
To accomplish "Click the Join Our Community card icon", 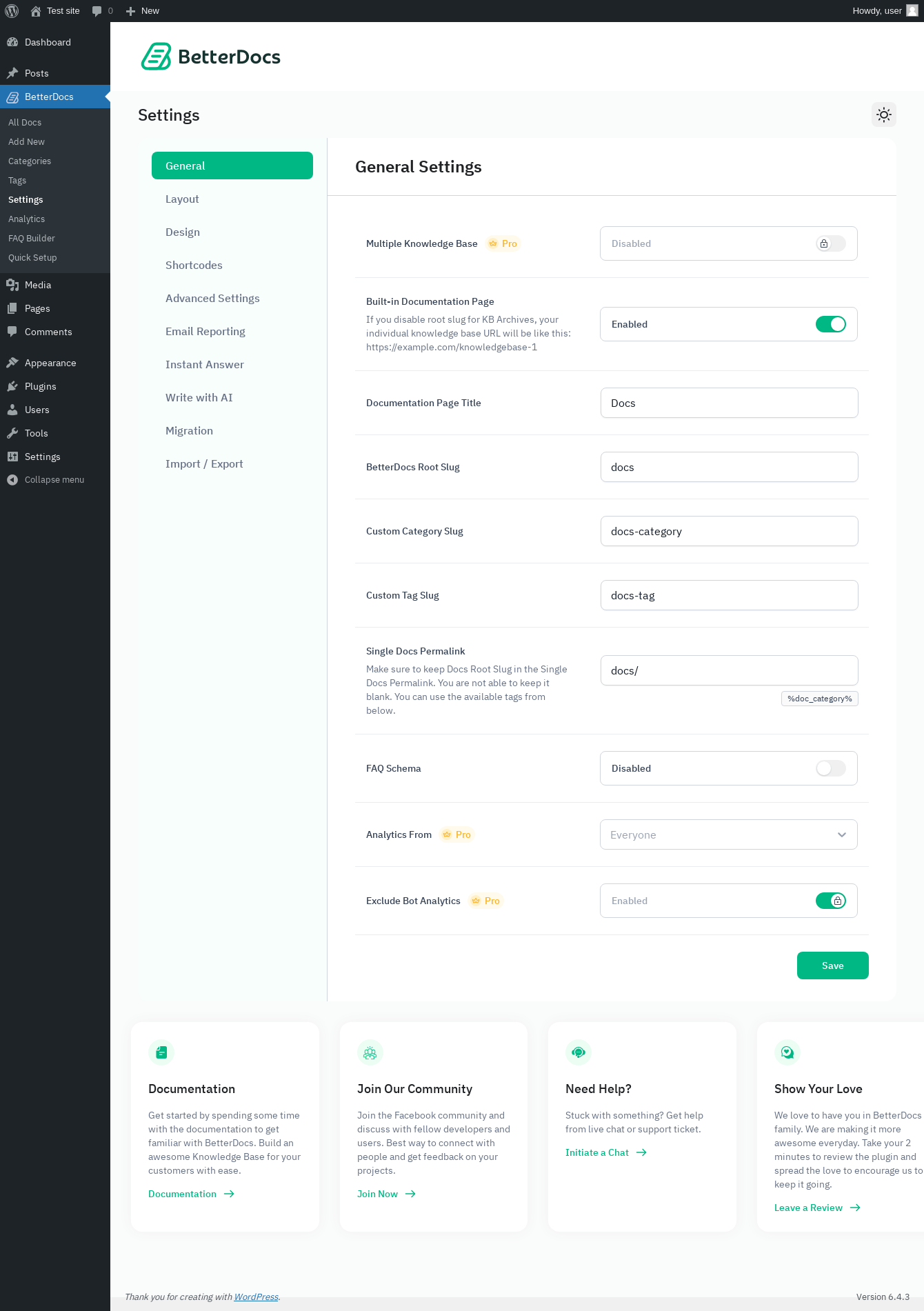I will 370,1052.
